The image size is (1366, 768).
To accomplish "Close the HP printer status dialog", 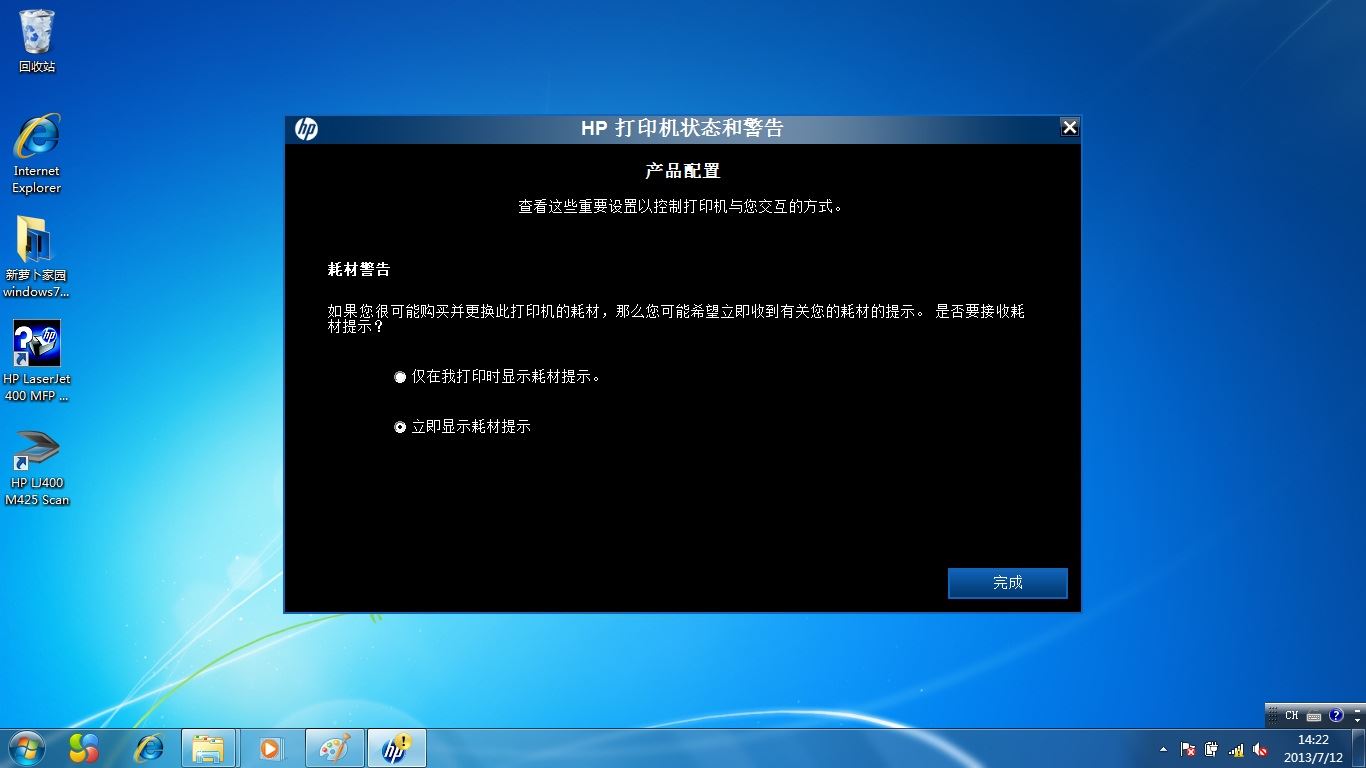I will pyautogui.click(x=1069, y=128).
